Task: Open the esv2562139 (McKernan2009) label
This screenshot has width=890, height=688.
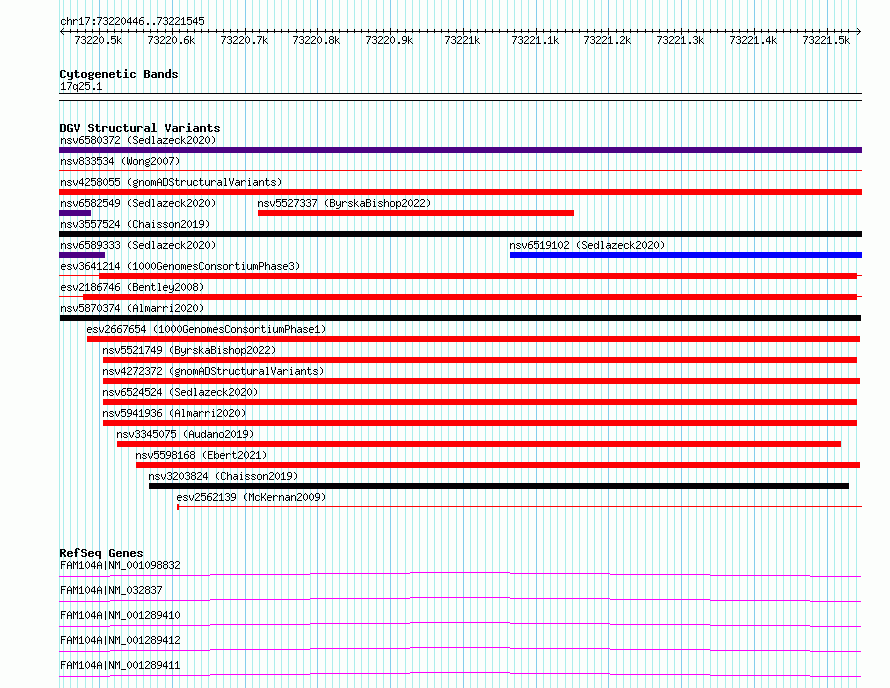Action: [x=251, y=497]
